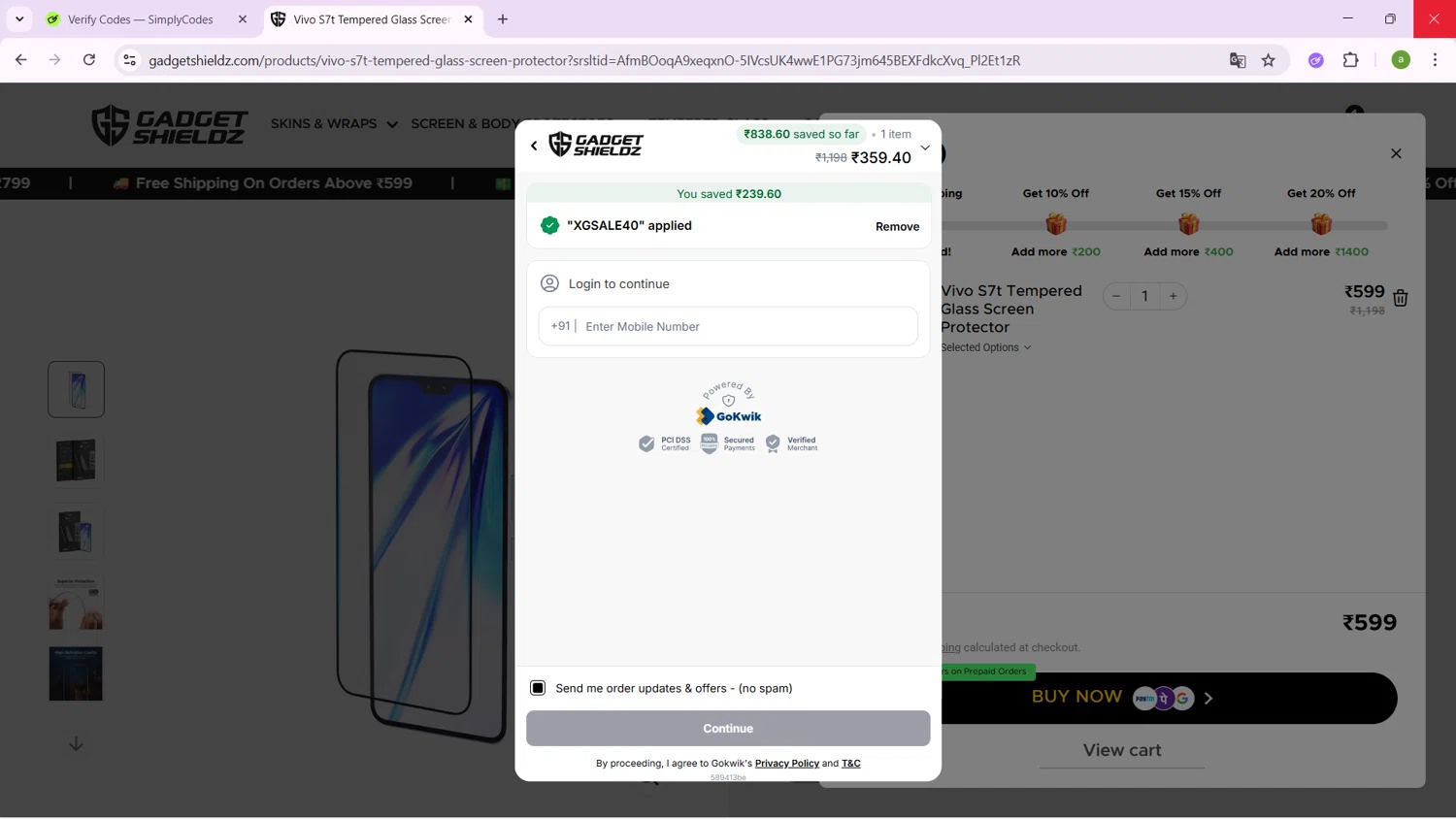
Task: Click the Gadget Shieldz logo in checkout
Action: click(596, 145)
